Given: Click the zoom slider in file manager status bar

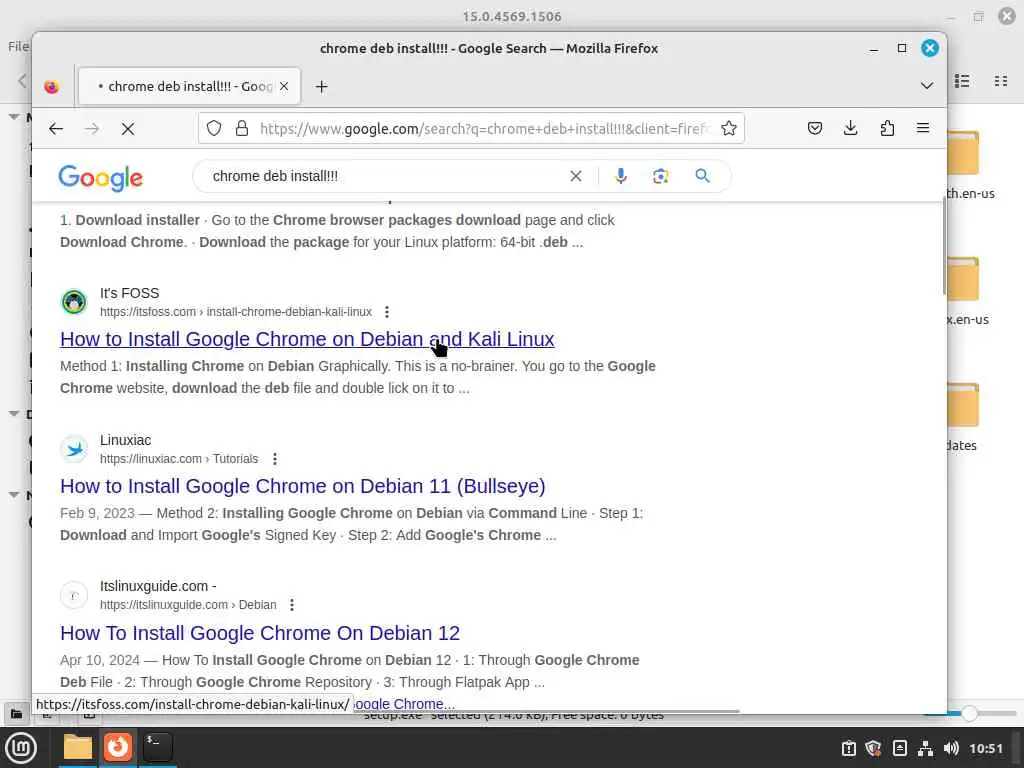Looking at the screenshot, I should point(969,714).
